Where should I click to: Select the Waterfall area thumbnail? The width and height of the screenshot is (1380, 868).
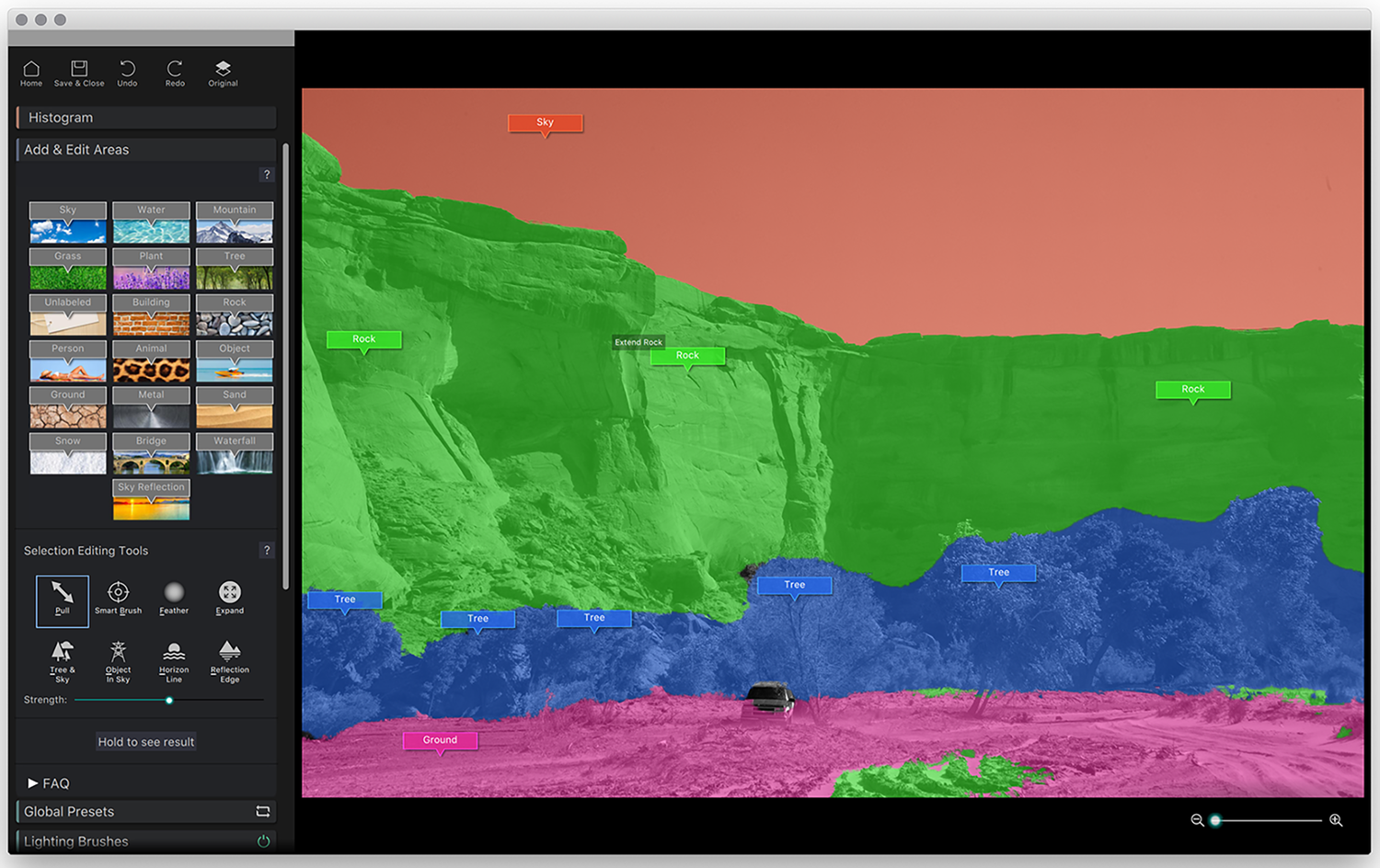pos(235,453)
